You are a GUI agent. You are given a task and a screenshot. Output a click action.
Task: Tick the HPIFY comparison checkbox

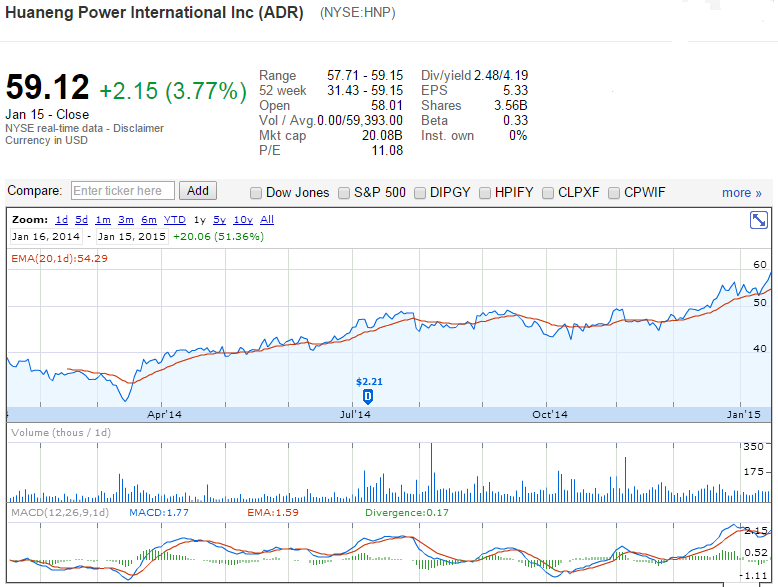485,193
